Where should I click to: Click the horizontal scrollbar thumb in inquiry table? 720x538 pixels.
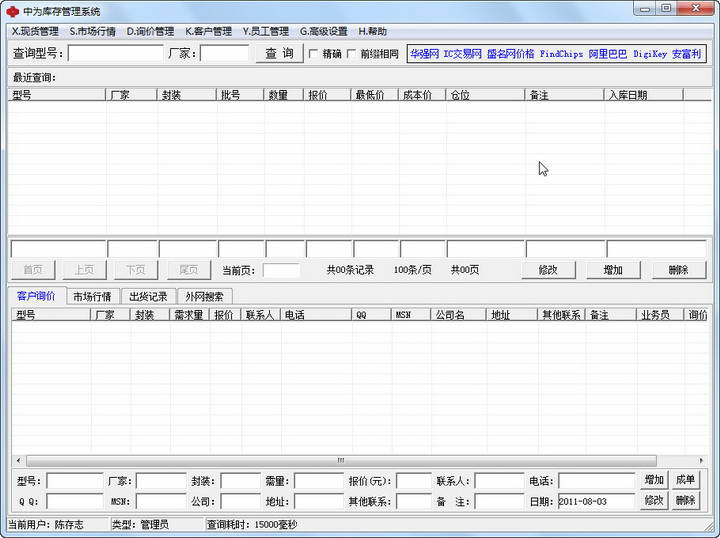340,460
